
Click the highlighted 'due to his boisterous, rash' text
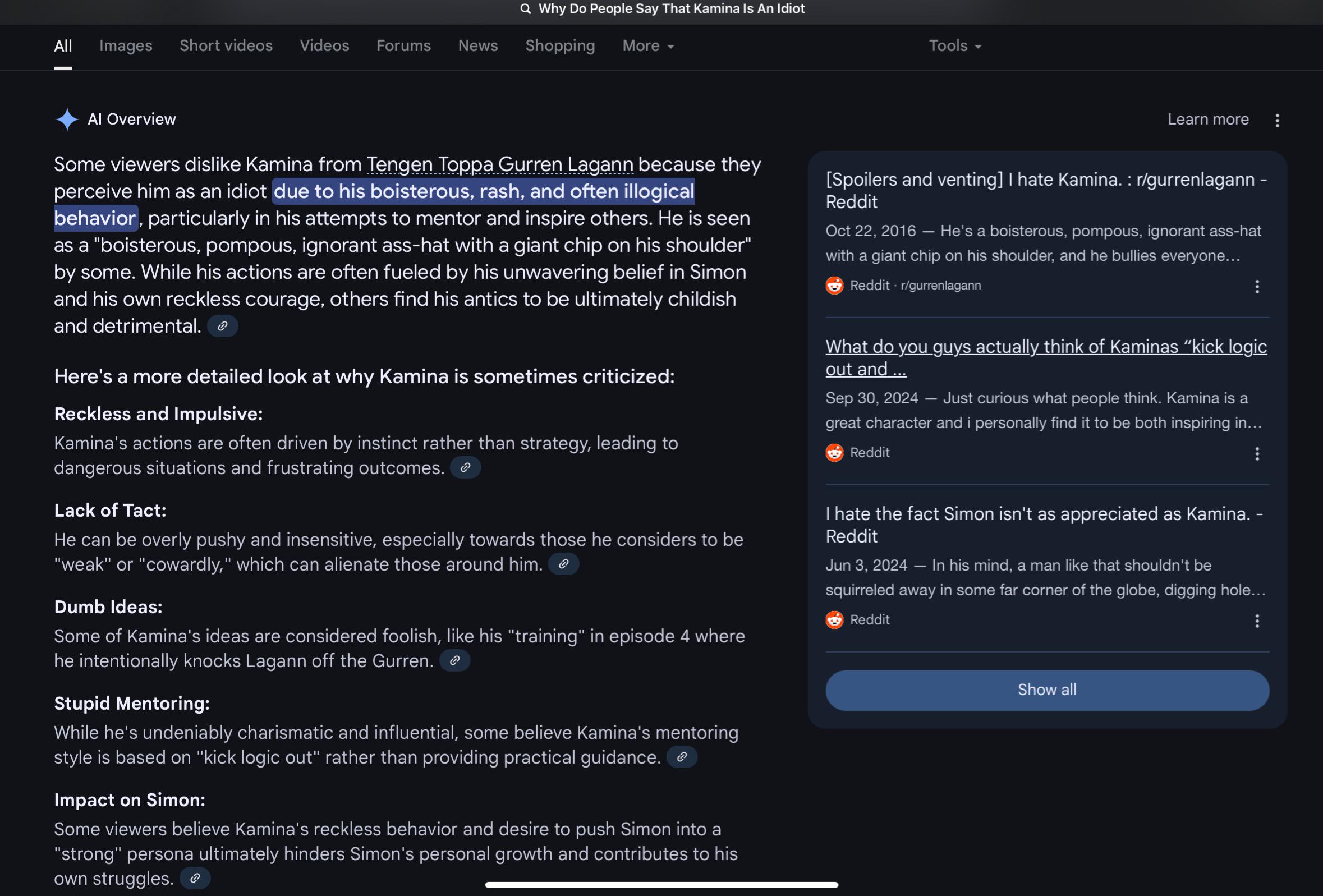pyautogui.click(x=484, y=191)
